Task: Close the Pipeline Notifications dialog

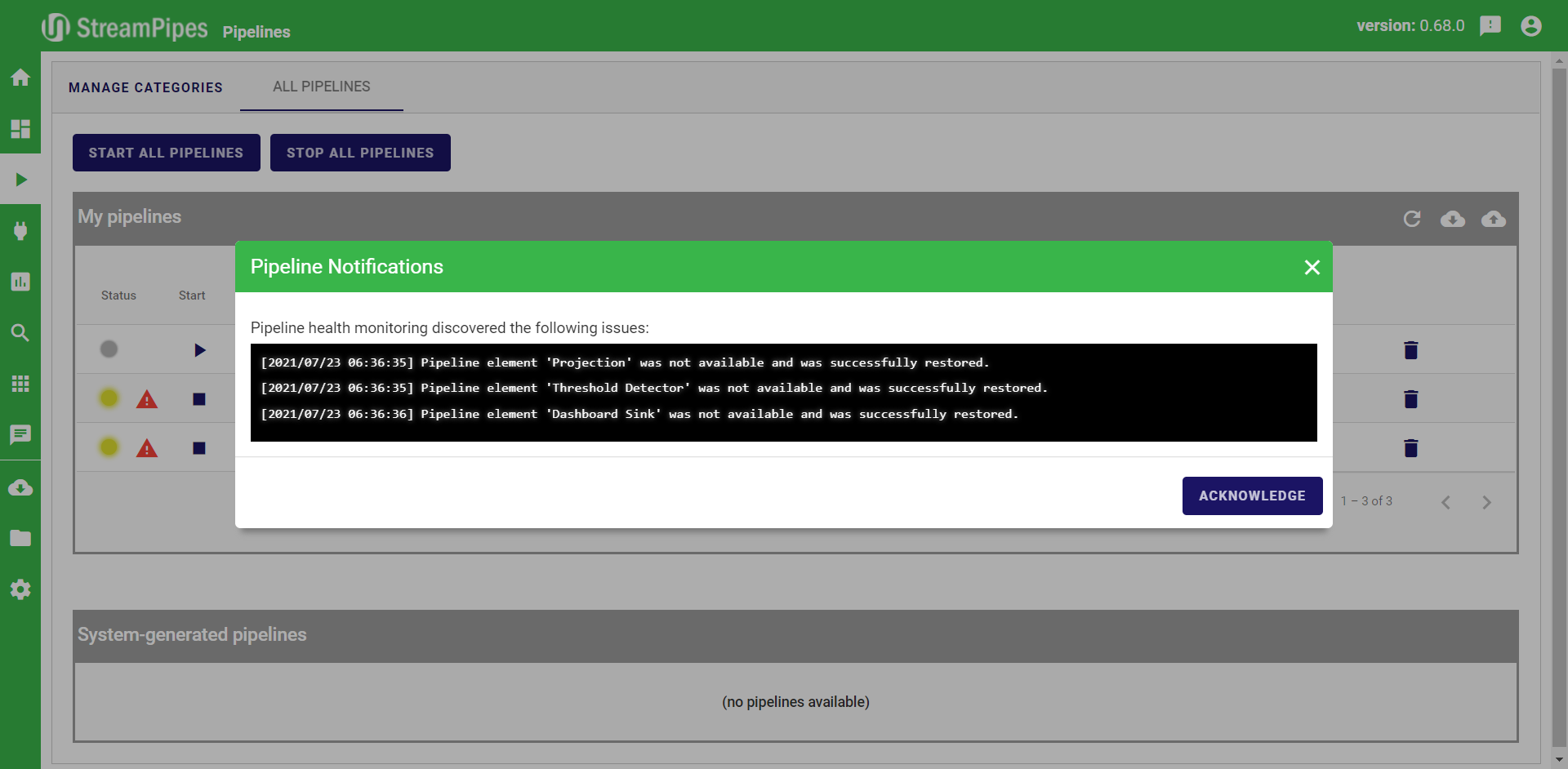Action: pyautogui.click(x=1312, y=268)
